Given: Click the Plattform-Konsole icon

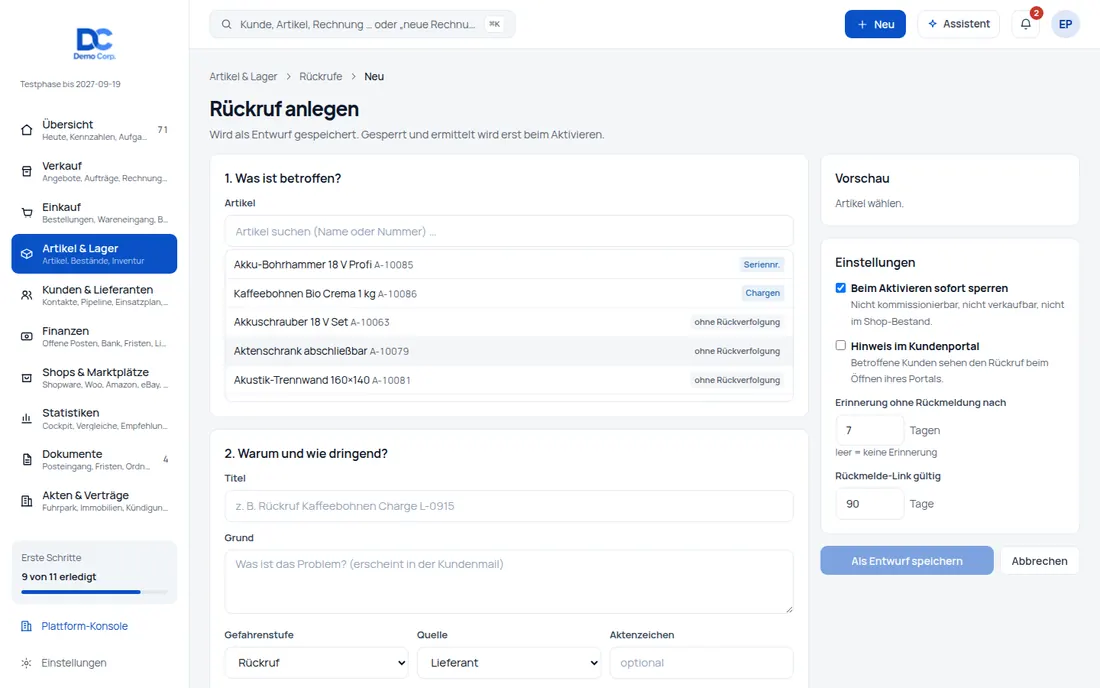Looking at the screenshot, I should point(26,626).
